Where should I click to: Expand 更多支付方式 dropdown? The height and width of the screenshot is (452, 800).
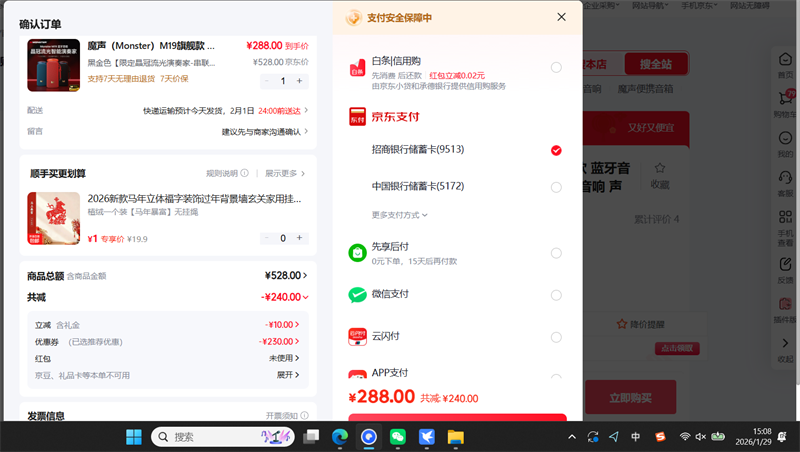(400, 215)
